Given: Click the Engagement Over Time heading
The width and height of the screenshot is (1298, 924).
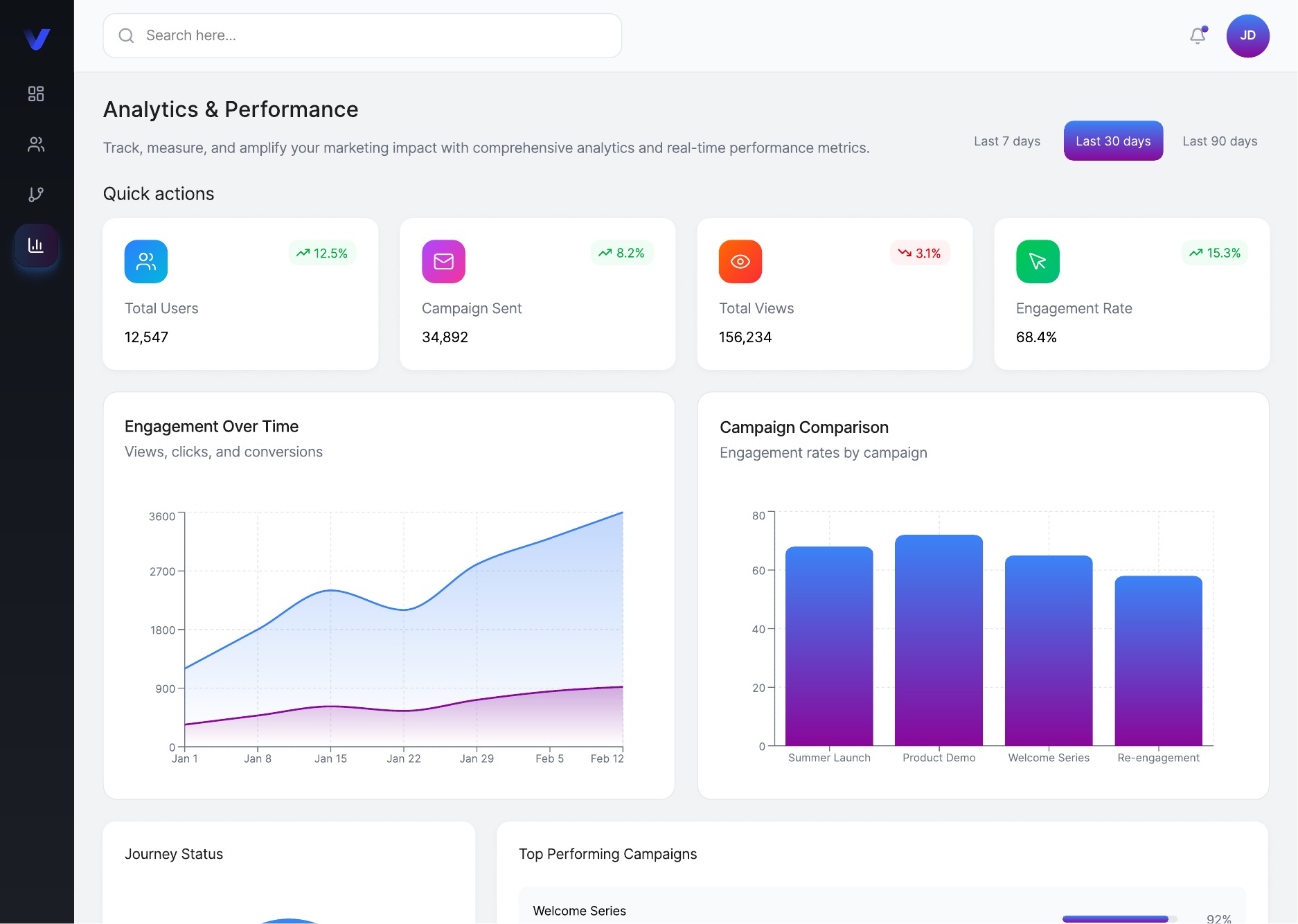Looking at the screenshot, I should click(x=211, y=427).
